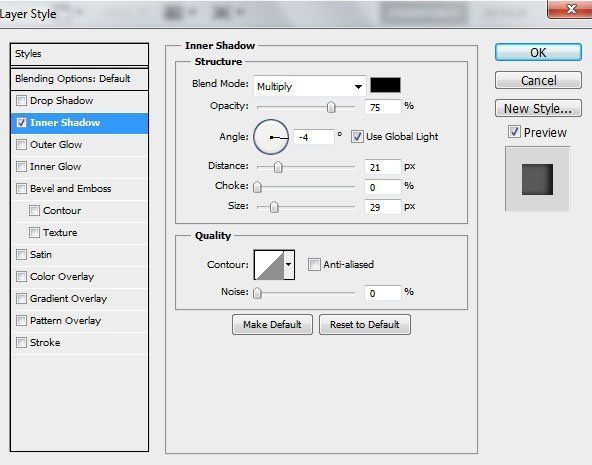The height and width of the screenshot is (465, 592).
Task: Toggle Use Global Light checkbox
Action: 357,136
